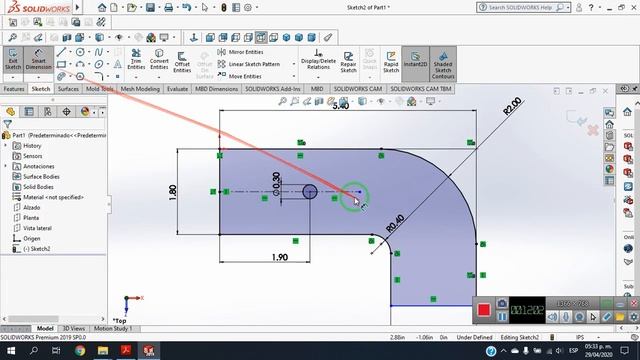
Task: Expand the History tree node
Action: [x=5, y=145]
